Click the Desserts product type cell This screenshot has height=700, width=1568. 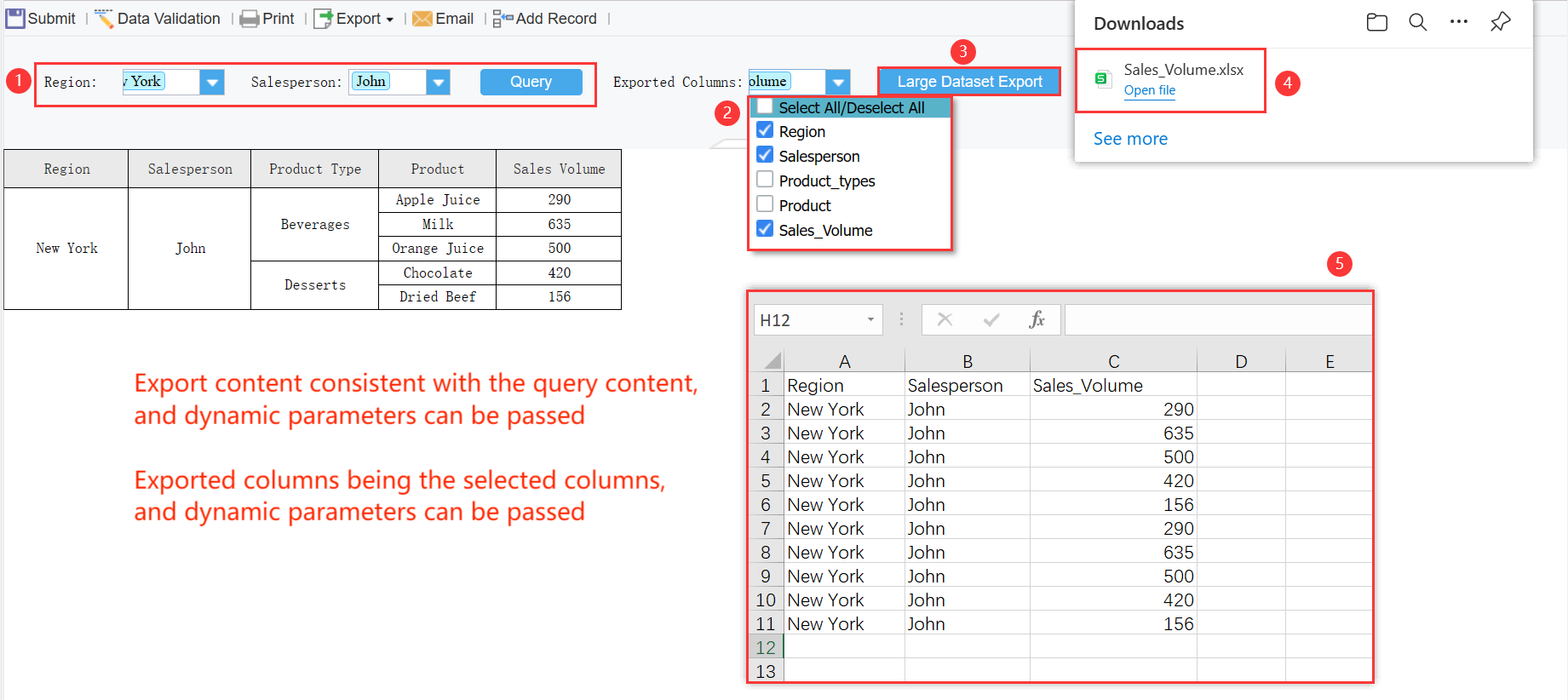tap(315, 284)
